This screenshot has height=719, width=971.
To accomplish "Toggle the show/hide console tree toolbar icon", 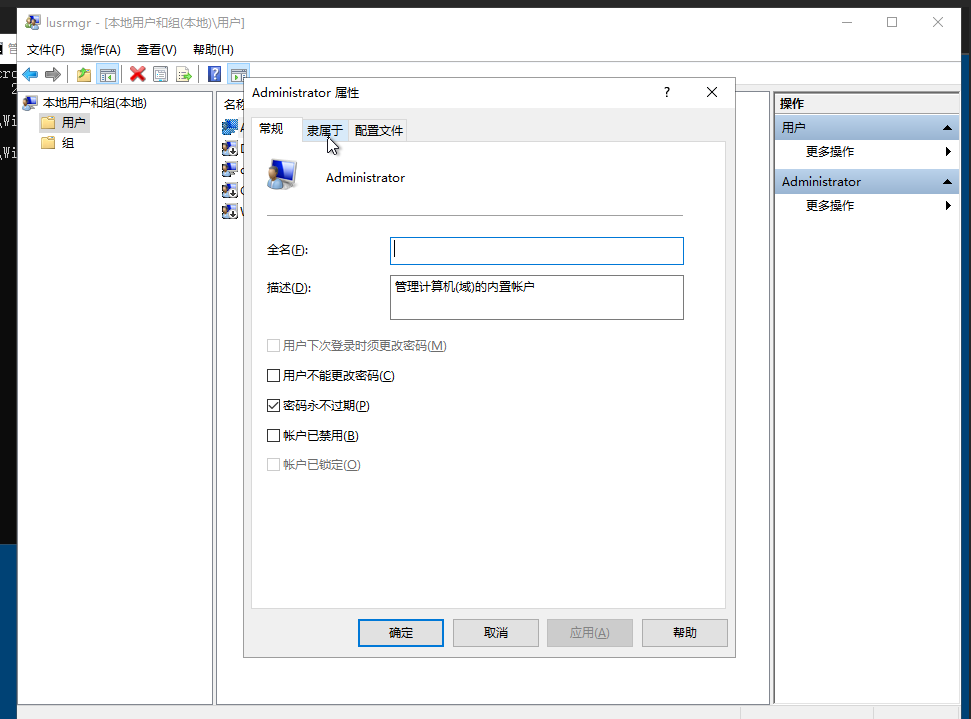I will point(108,75).
